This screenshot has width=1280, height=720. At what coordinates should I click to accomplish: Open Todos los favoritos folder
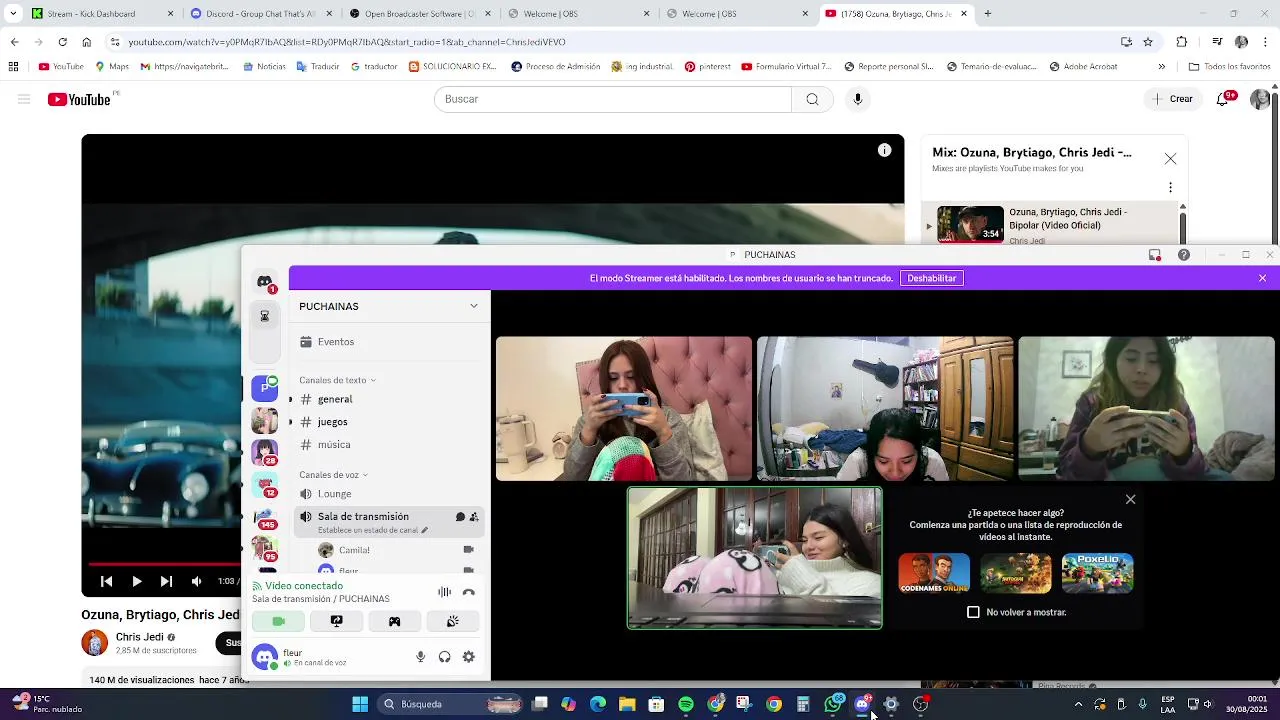(x=1229, y=67)
